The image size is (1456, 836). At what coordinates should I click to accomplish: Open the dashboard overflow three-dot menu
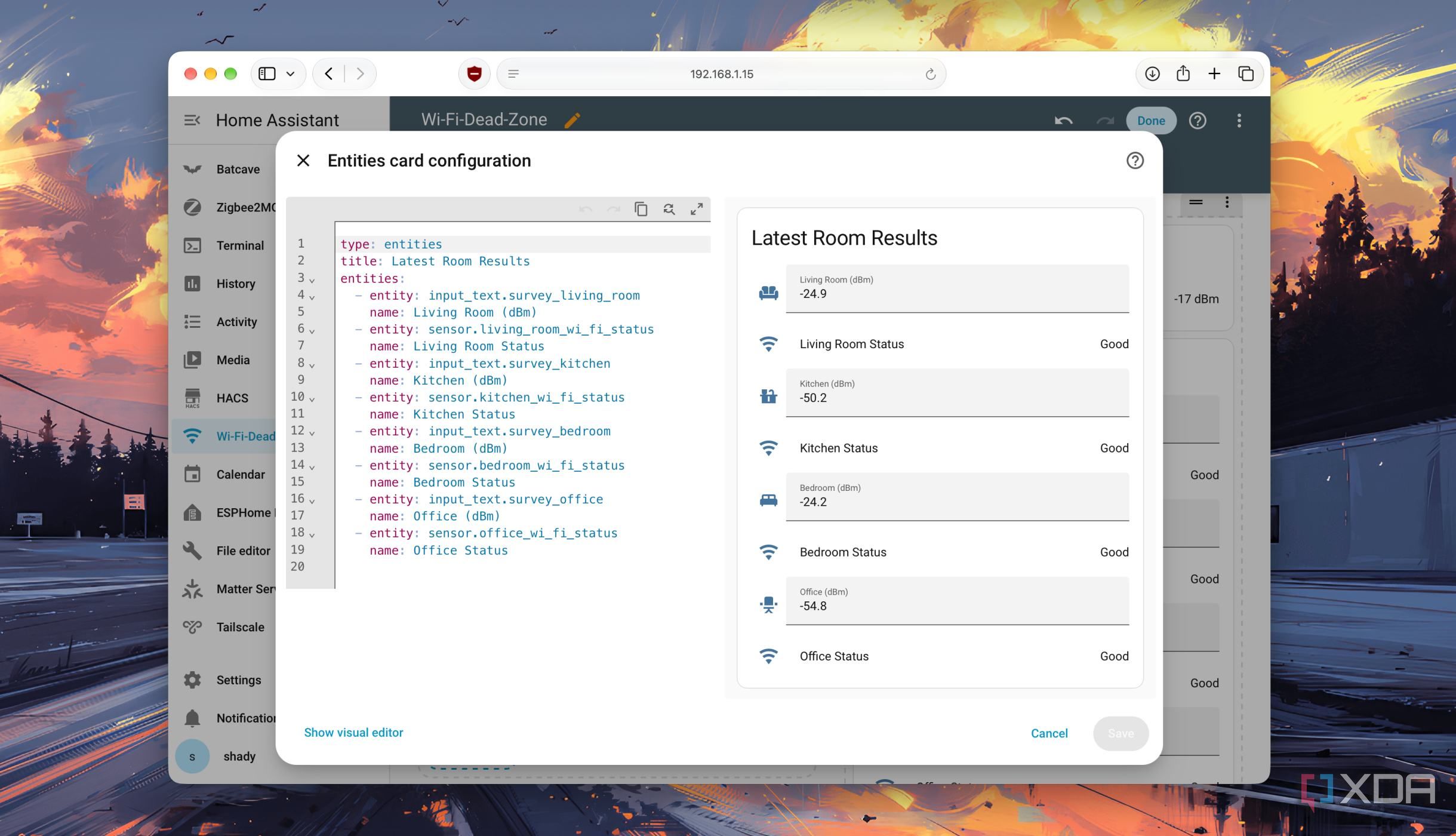click(1239, 121)
